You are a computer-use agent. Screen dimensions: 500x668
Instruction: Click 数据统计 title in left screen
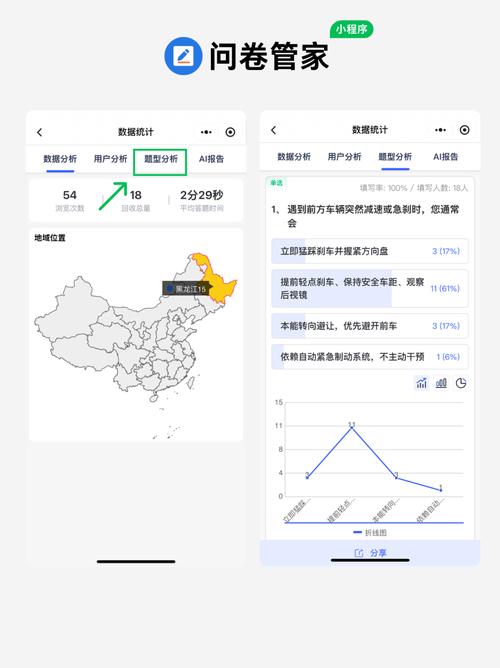point(135,132)
